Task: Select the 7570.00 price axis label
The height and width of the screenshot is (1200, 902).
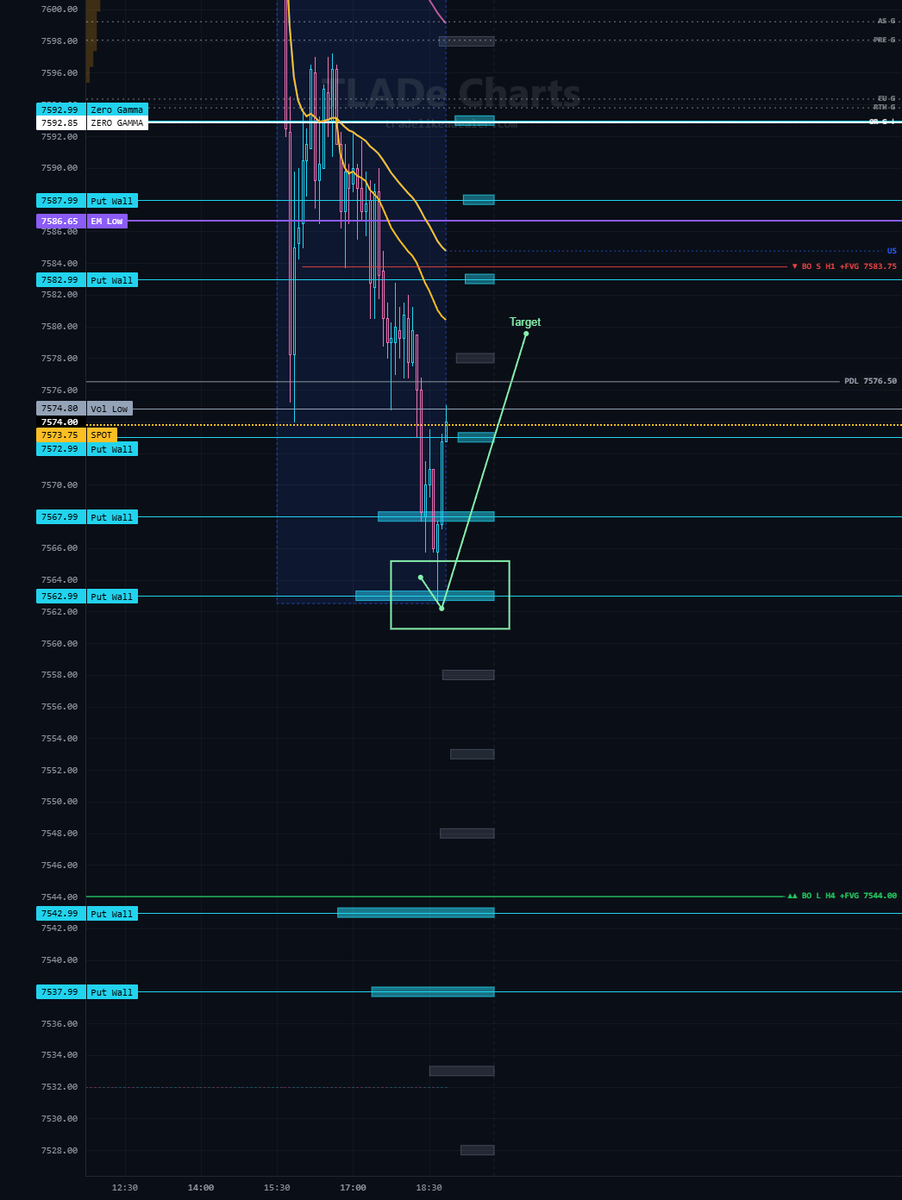Action: [x=60, y=485]
